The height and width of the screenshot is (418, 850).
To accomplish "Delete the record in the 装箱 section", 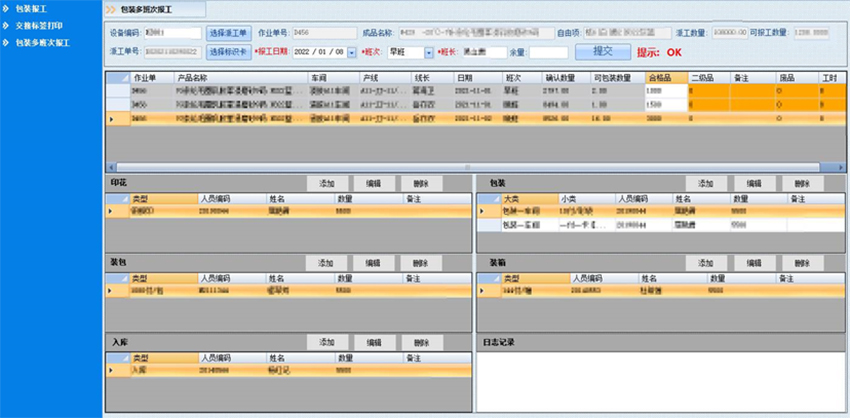I will (x=802, y=263).
